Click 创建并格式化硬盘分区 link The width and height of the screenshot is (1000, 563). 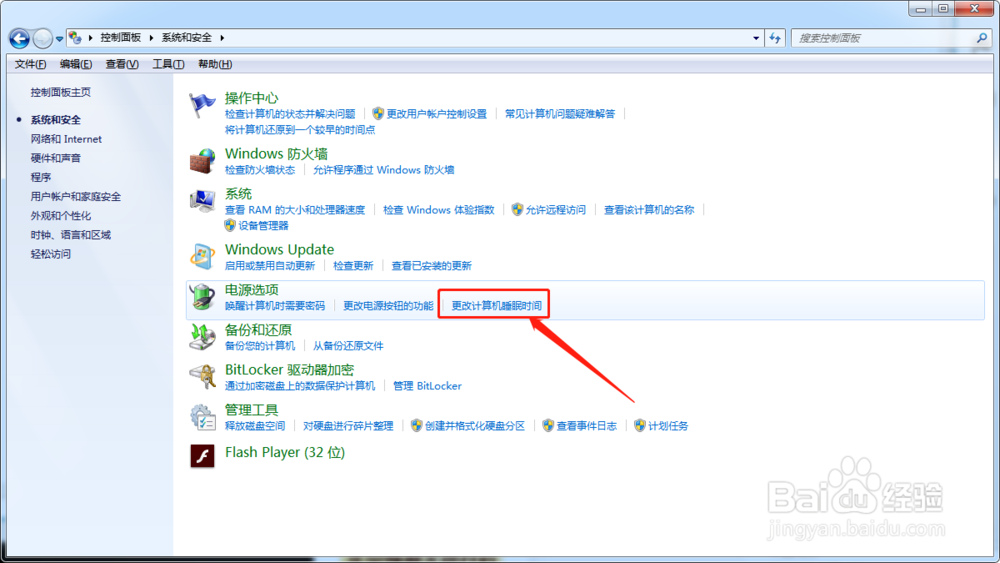point(474,426)
